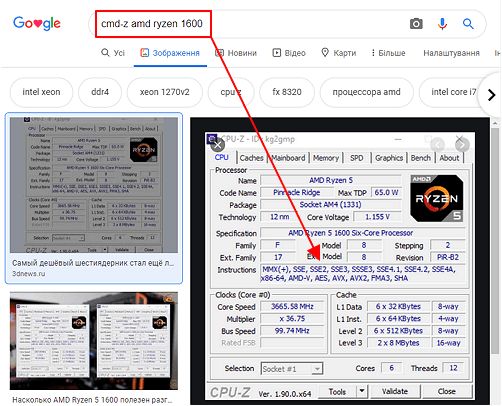Click the Tools button in CPU-Z
The width and height of the screenshot is (502, 406).
337,392
